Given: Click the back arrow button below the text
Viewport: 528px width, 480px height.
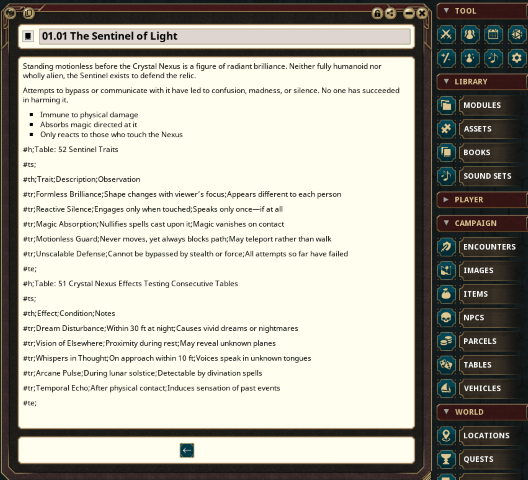Looking at the screenshot, I should click(x=187, y=450).
